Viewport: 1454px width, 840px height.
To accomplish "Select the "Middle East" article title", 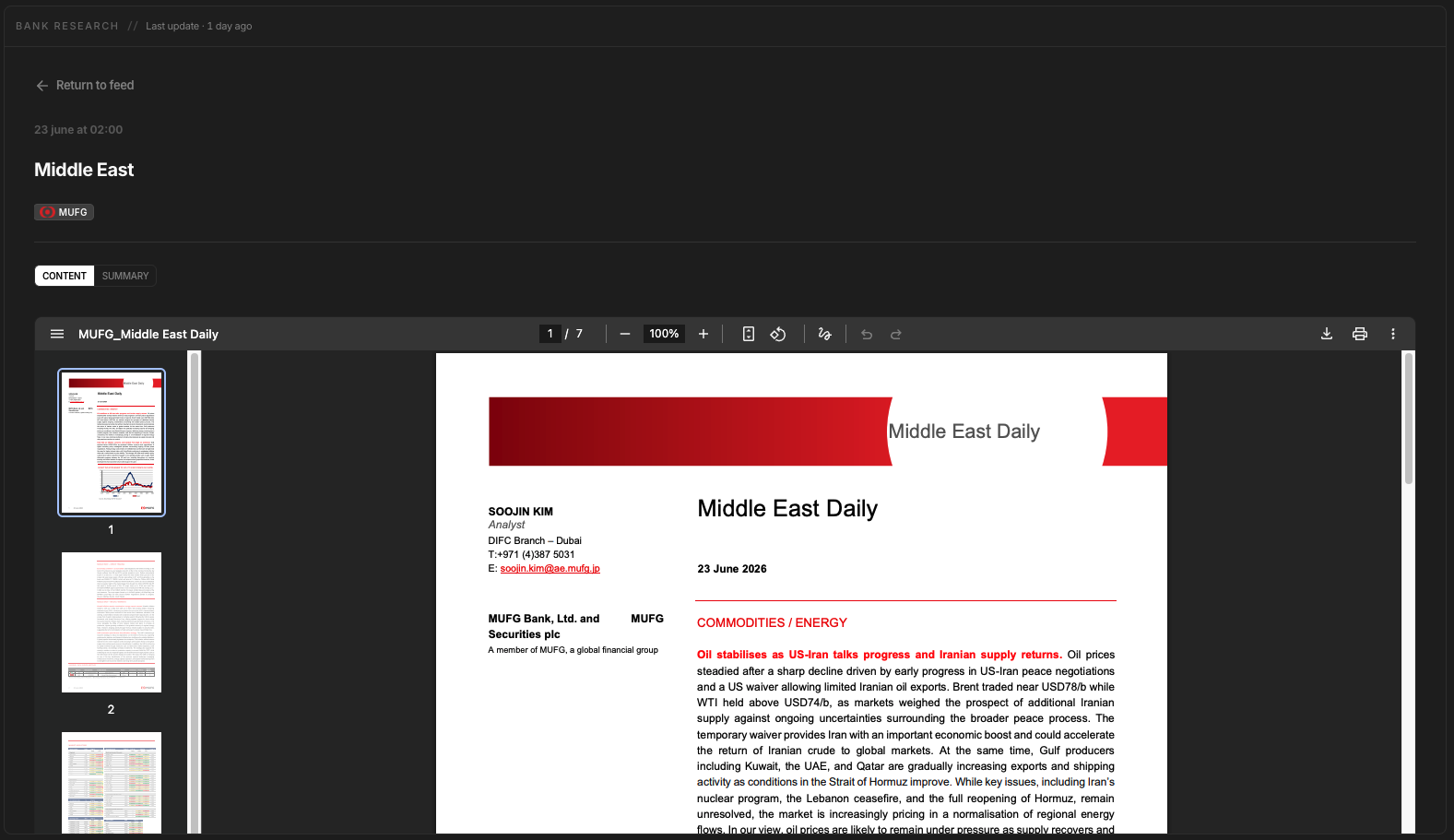I will pyautogui.click(x=84, y=170).
